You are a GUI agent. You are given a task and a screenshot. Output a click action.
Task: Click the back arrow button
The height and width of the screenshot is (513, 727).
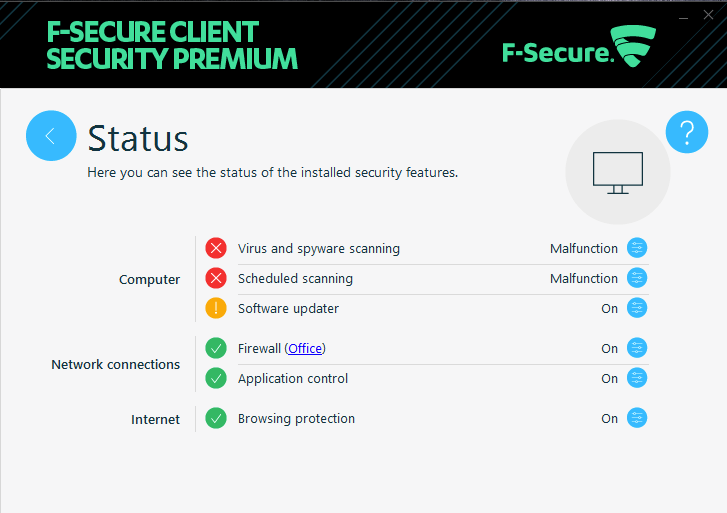click(51, 135)
